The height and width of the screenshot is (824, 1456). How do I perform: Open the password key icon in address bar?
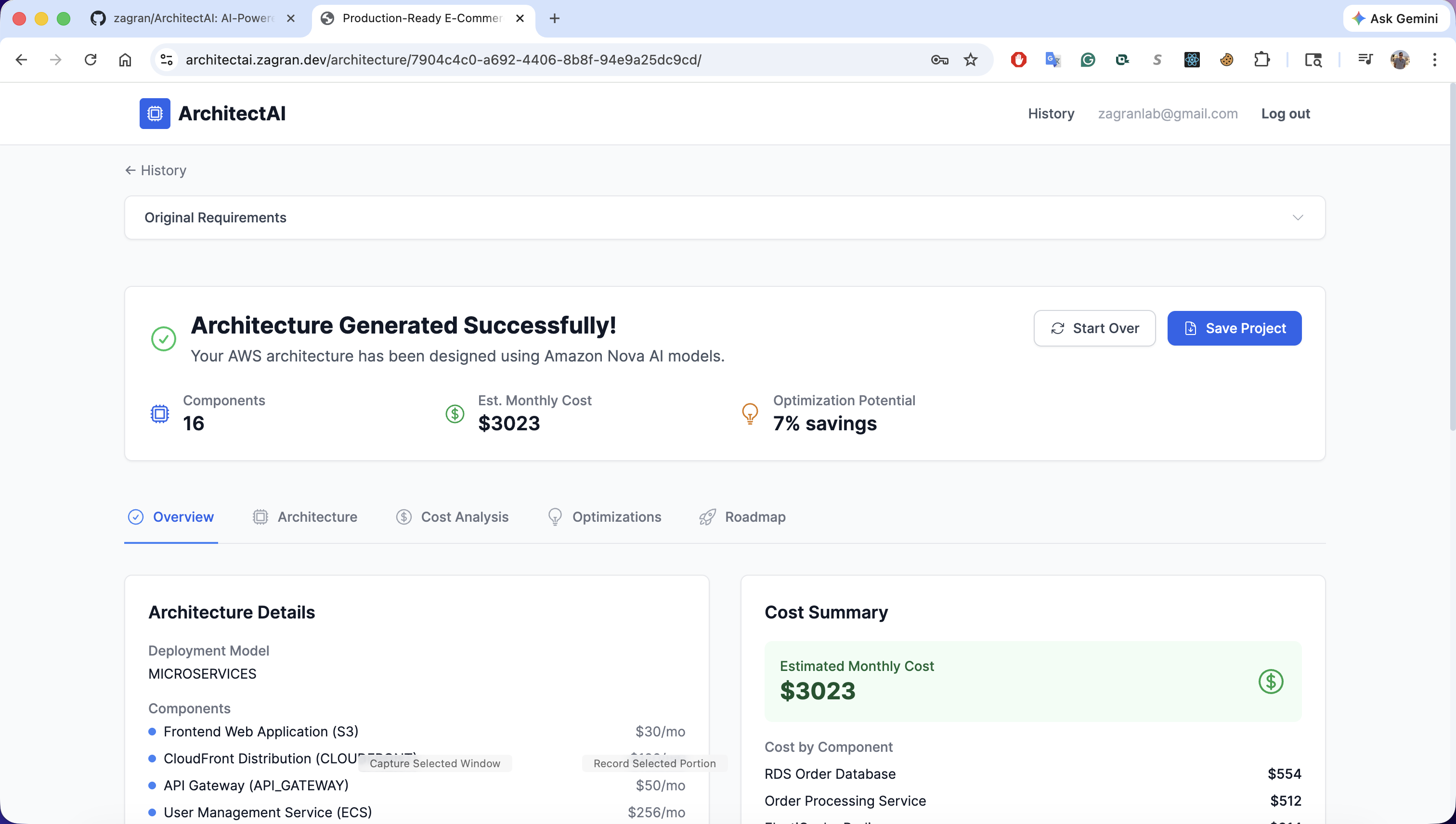tap(939, 60)
